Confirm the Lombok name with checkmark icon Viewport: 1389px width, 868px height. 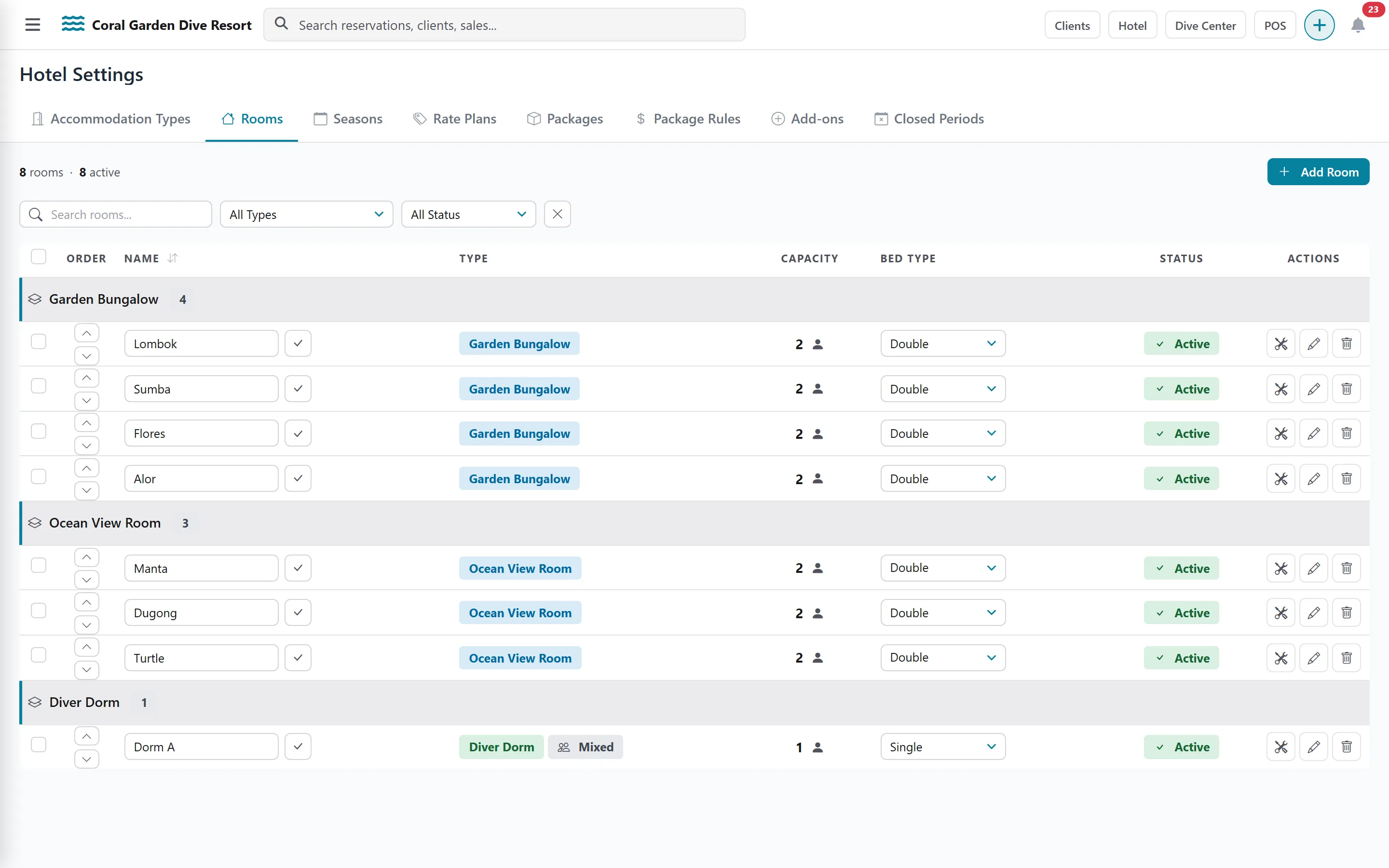tap(298, 343)
